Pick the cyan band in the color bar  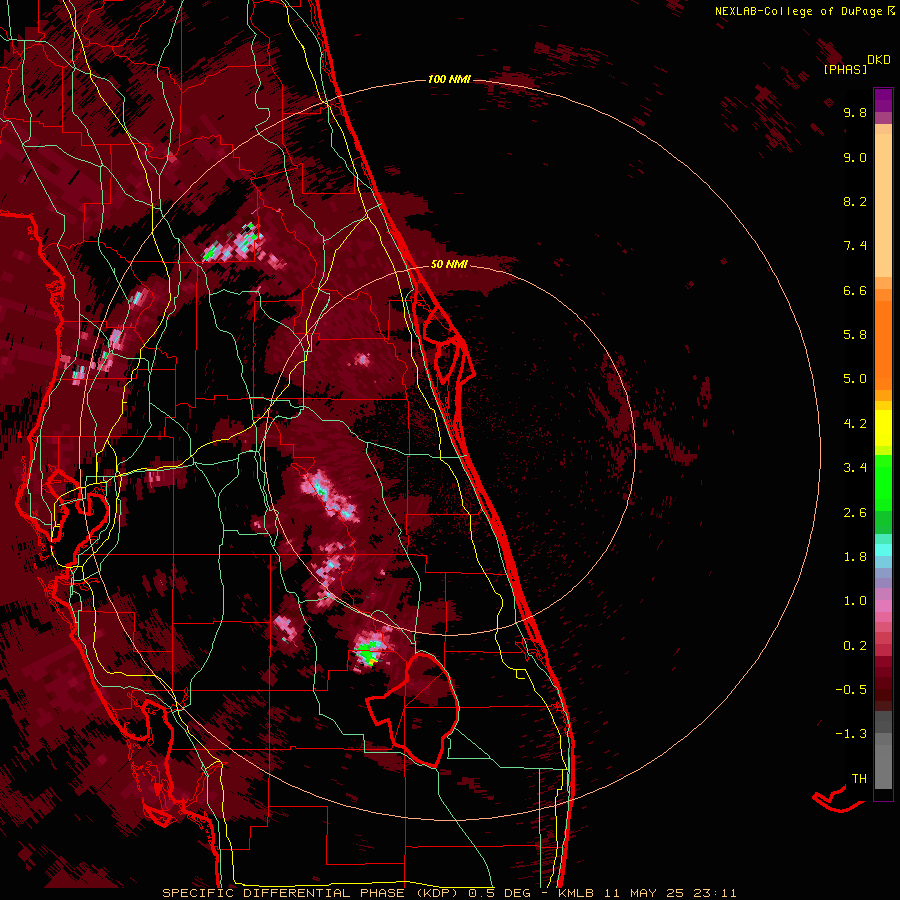883,550
